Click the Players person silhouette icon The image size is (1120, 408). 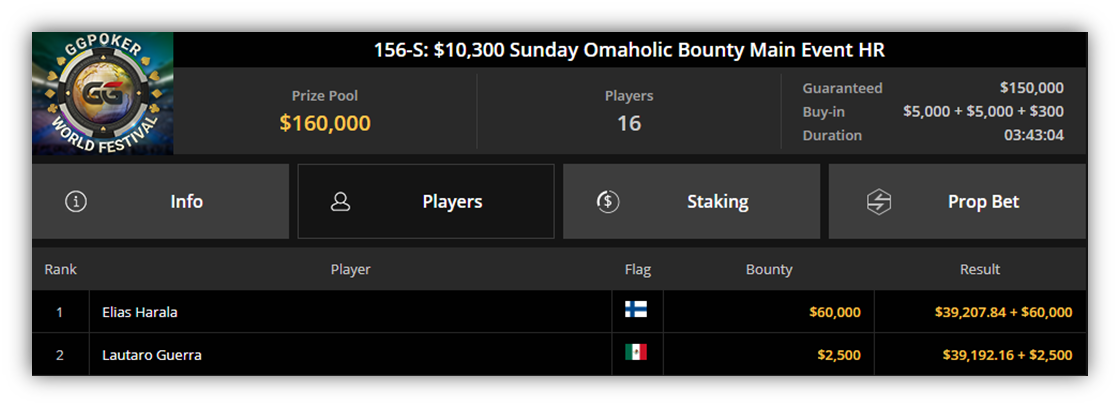coord(341,202)
